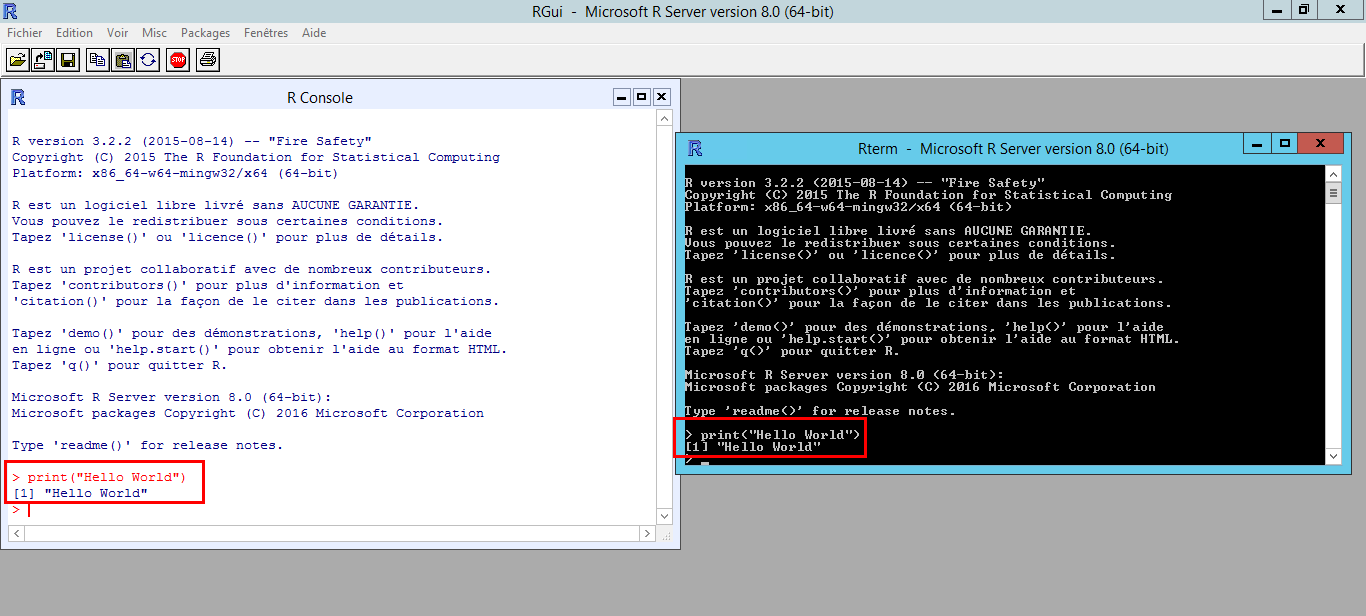Minimize the main RGui window
Viewport: 1366px width, 616px height.
point(1277,10)
